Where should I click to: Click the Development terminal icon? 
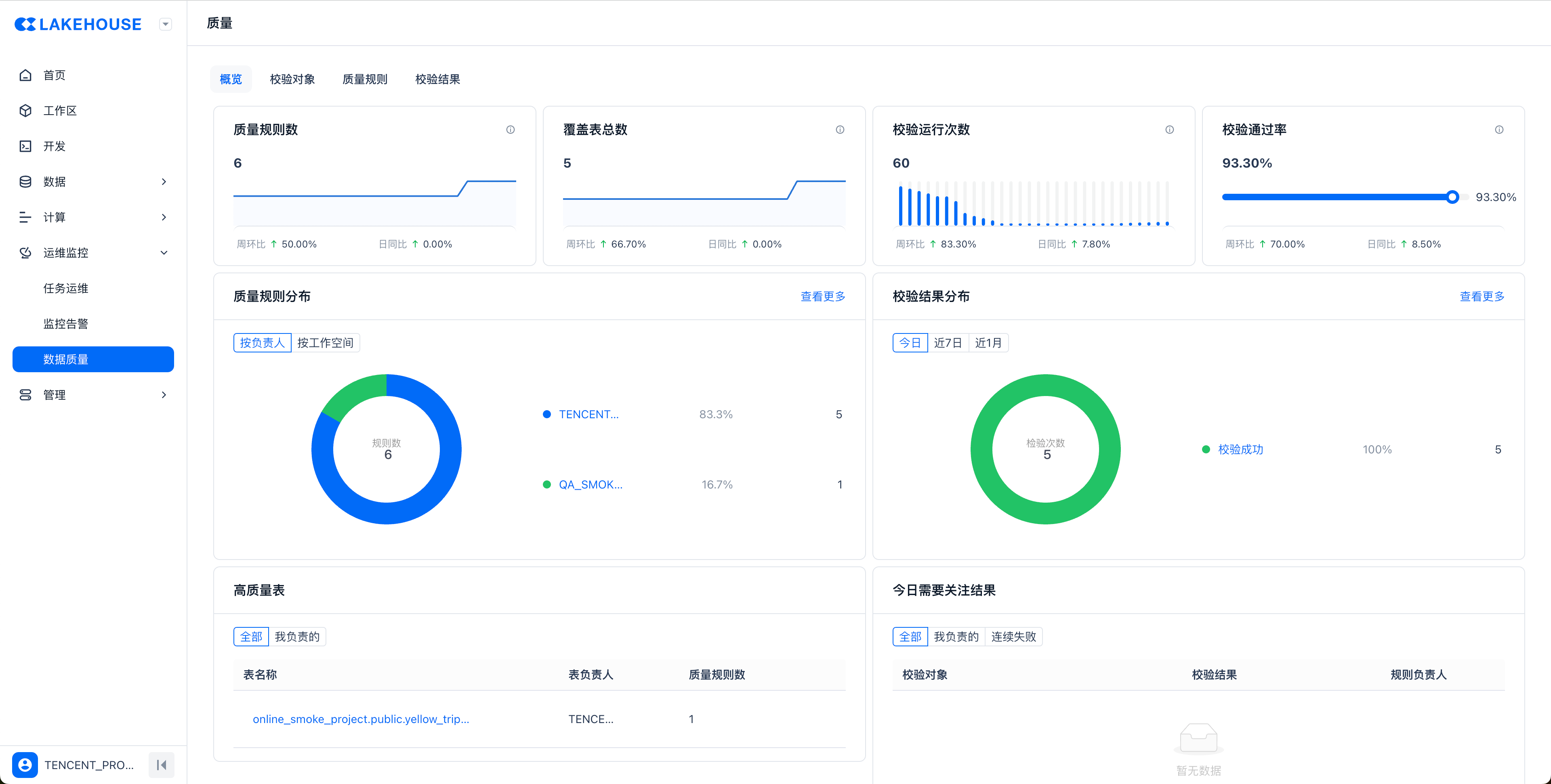[x=25, y=146]
